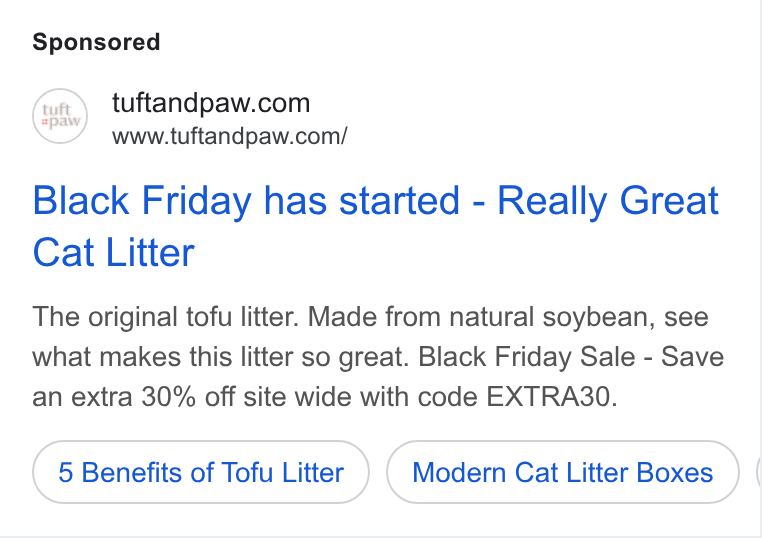Click the Sponsored label
The height and width of the screenshot is (538, 762).
point(96,42)
